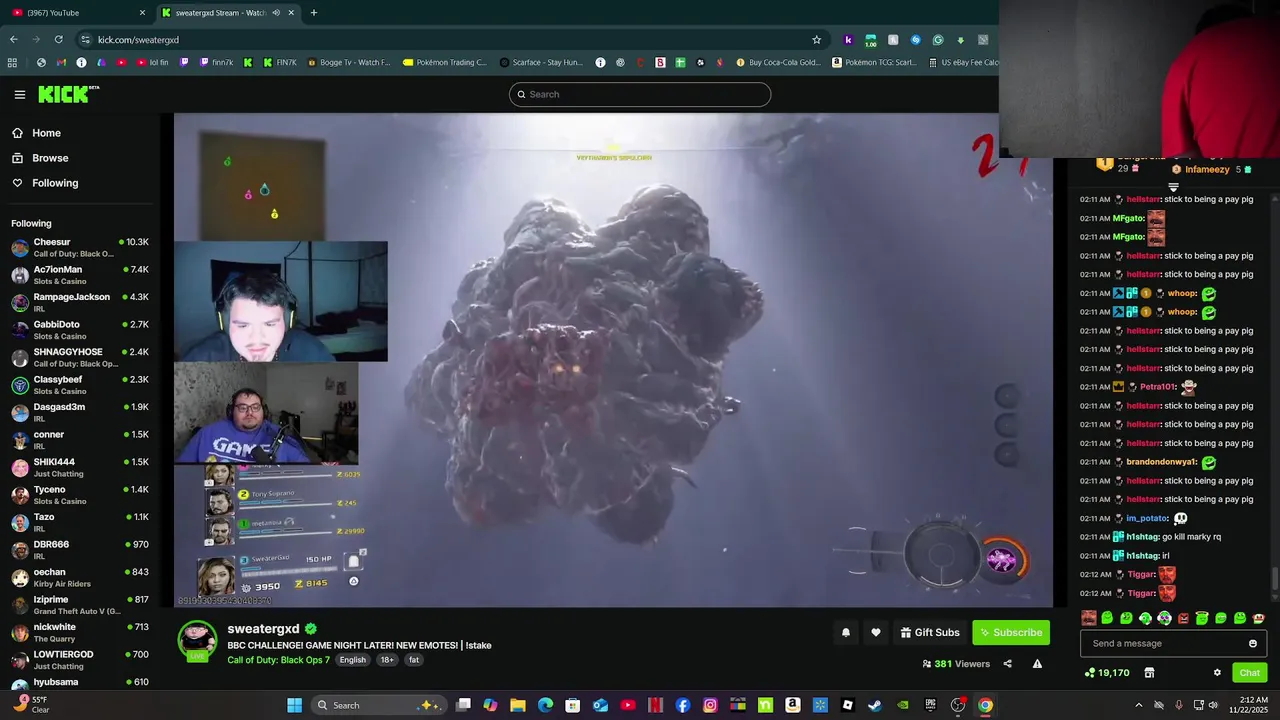Click the sweatergxd channel avatar
Viewport: 1280px width, 720px height.
point(197,641)
